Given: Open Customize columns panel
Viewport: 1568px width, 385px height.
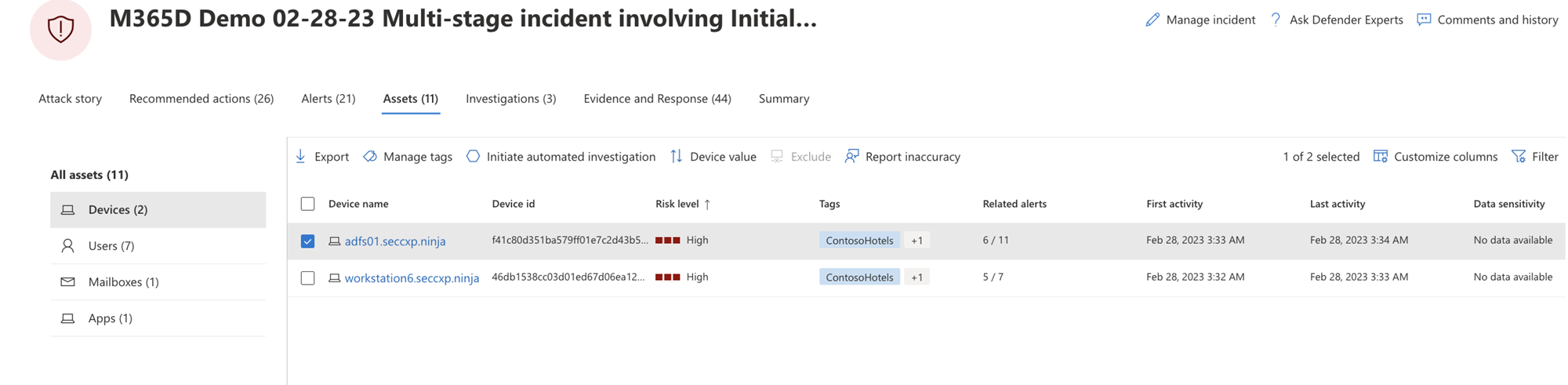Looking at the screenshot, I should point(1436,157).
